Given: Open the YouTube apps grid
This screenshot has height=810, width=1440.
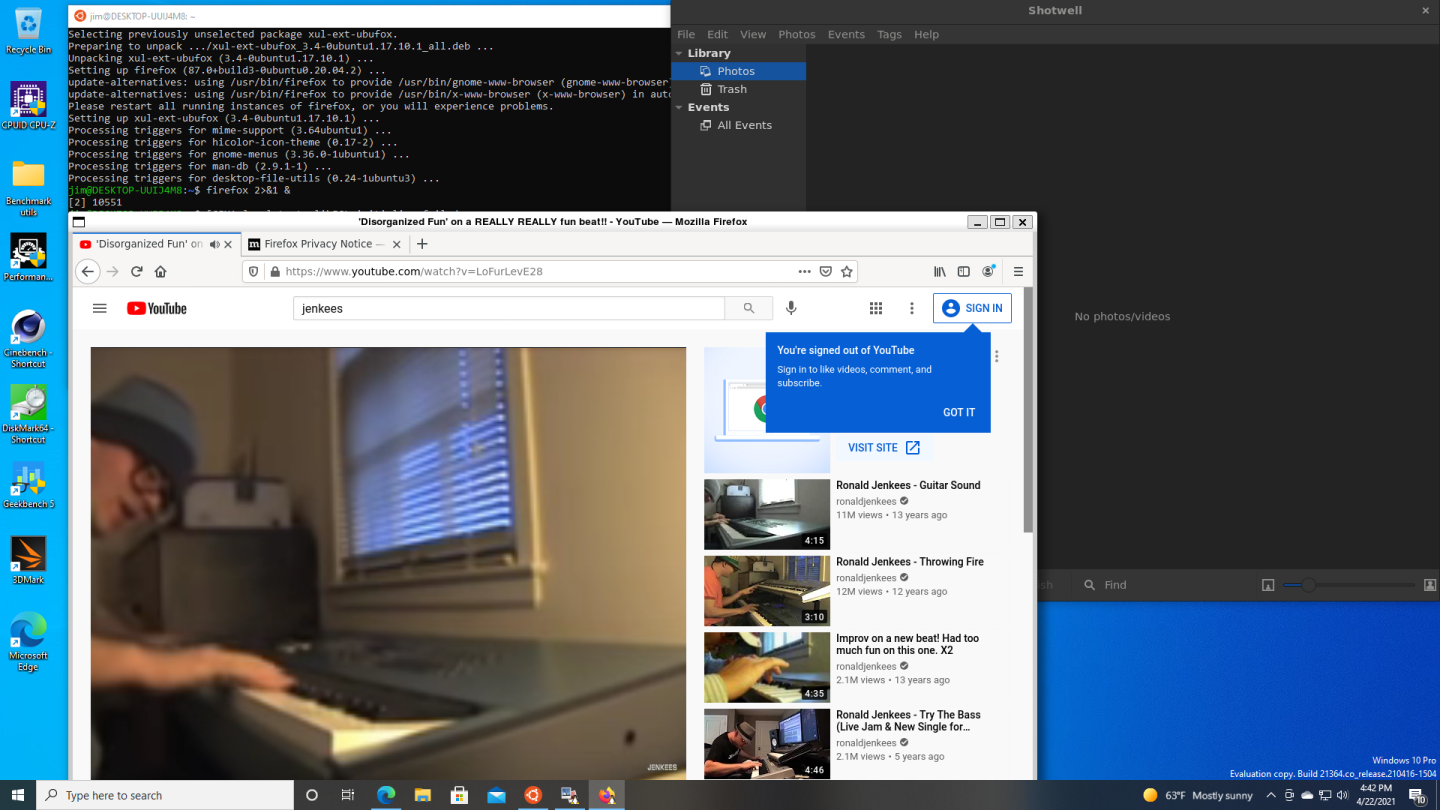Looking at the screenshot, I should point(875,308).
